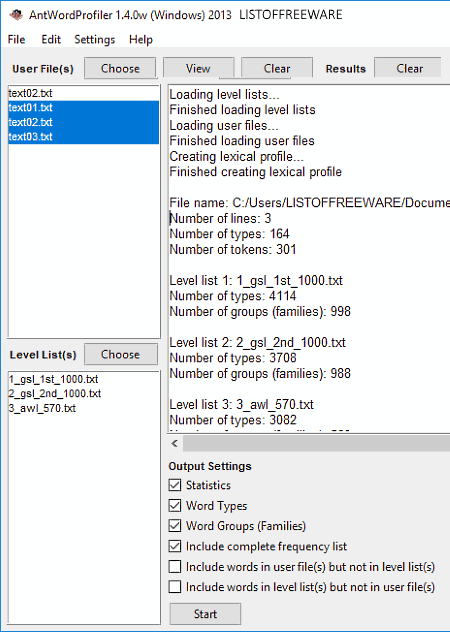The height and width of the screenshot is (632, 450).
Task: Click 'Number of groups (families): 988' line
Action: pos(260,374)
